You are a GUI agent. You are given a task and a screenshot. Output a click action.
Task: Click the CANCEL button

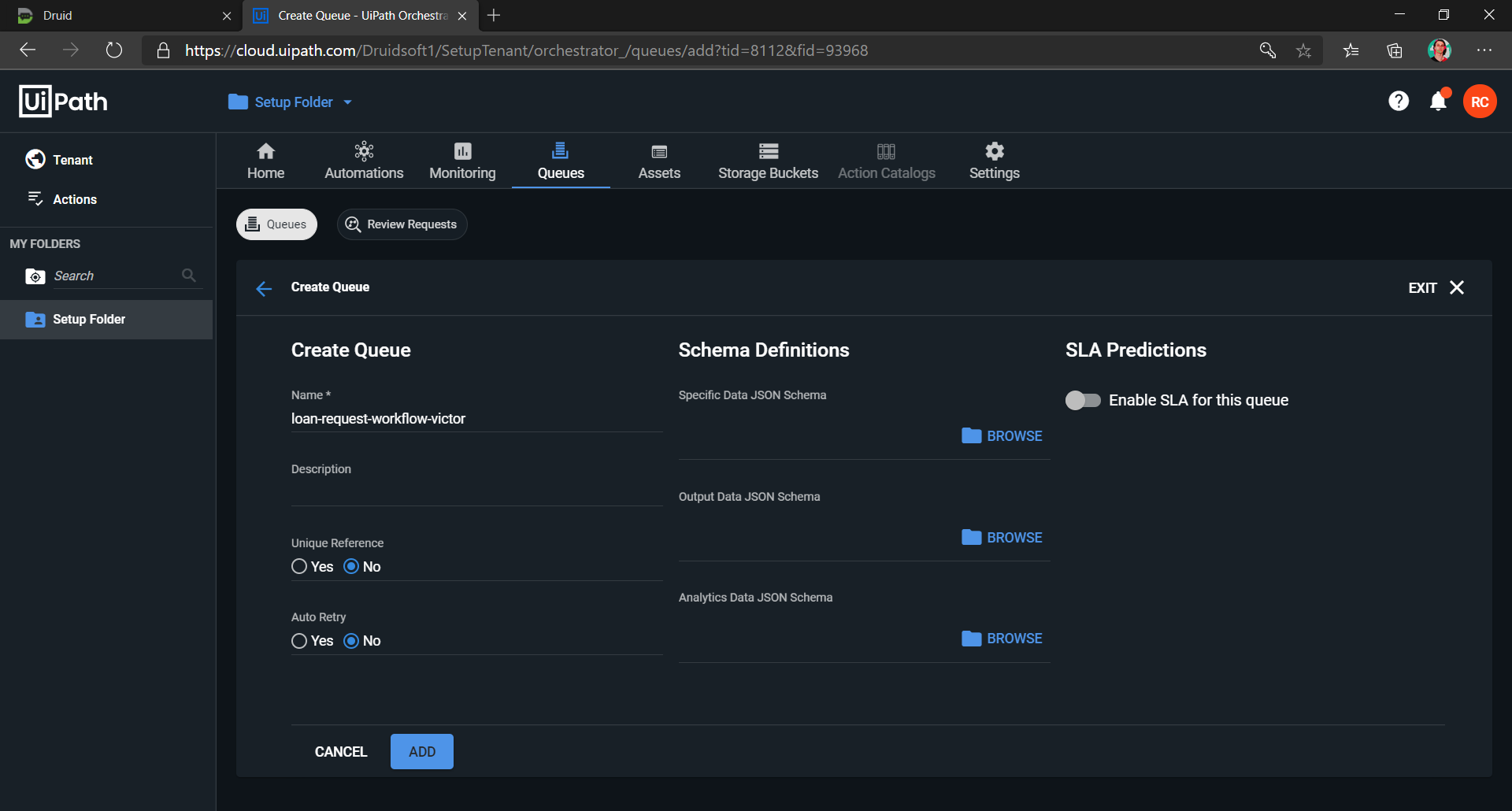341,751
